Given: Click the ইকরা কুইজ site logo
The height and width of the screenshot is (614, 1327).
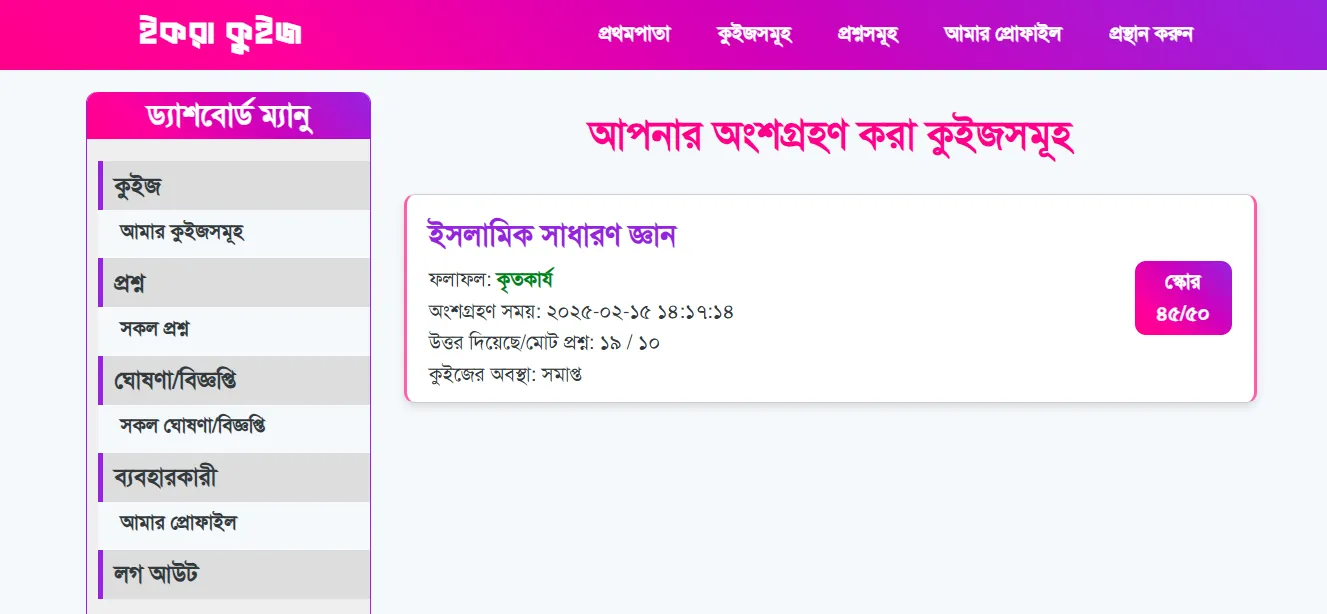Looking at the screenshot, I should (221, 33).
